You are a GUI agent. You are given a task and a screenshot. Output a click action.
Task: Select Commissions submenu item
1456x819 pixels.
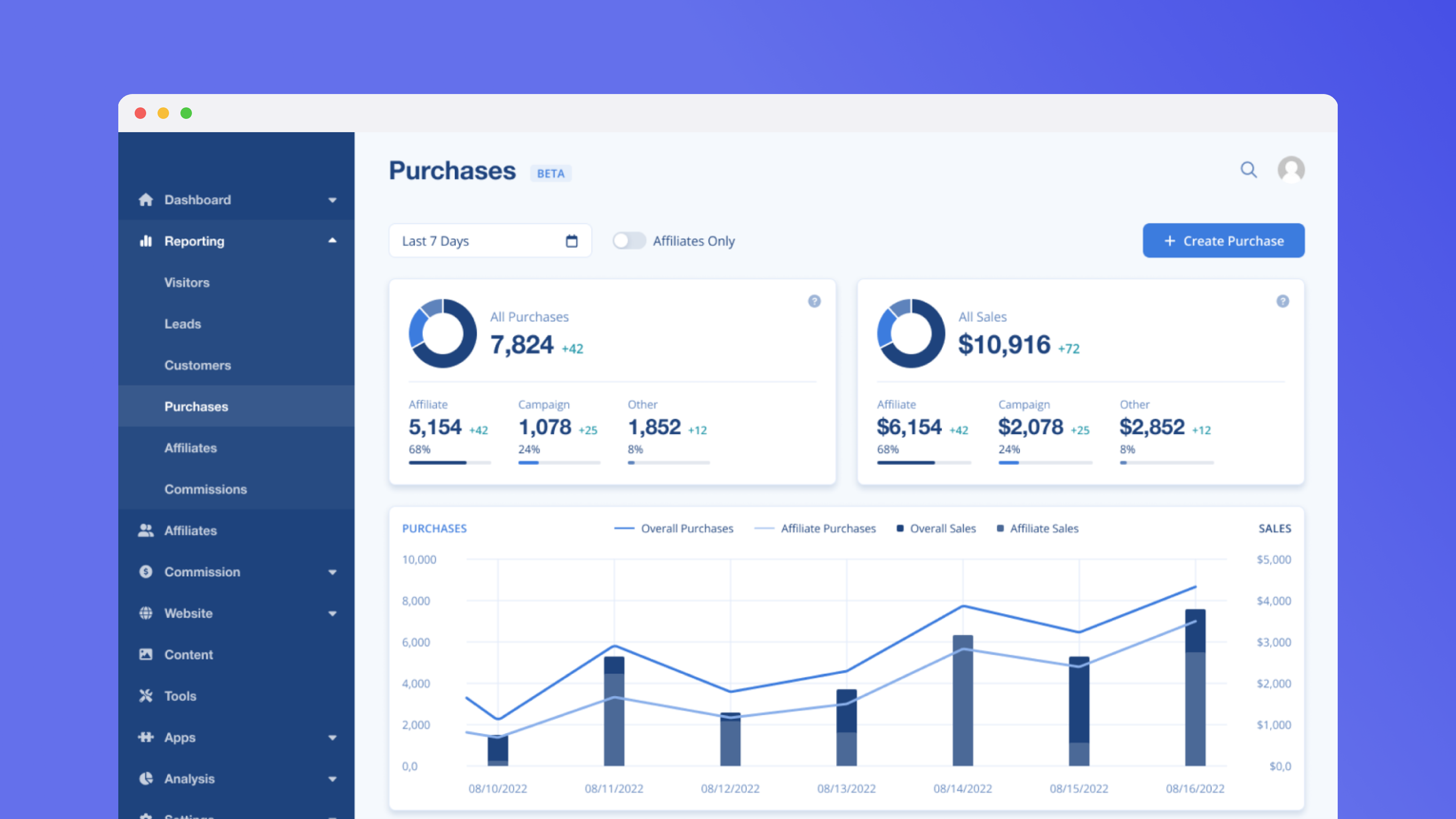tap(205, 490)
